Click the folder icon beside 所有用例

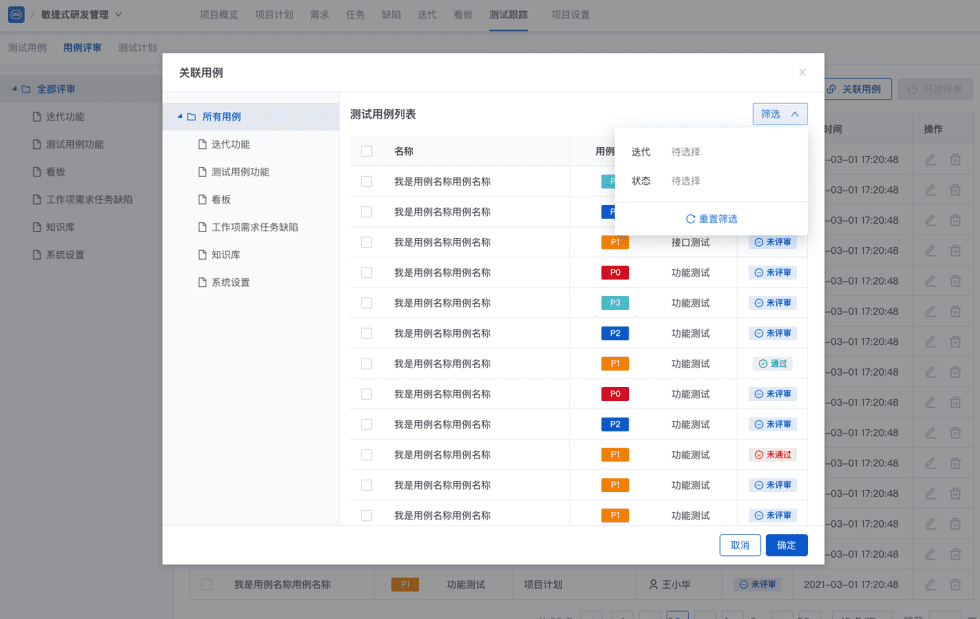[191, 117]
